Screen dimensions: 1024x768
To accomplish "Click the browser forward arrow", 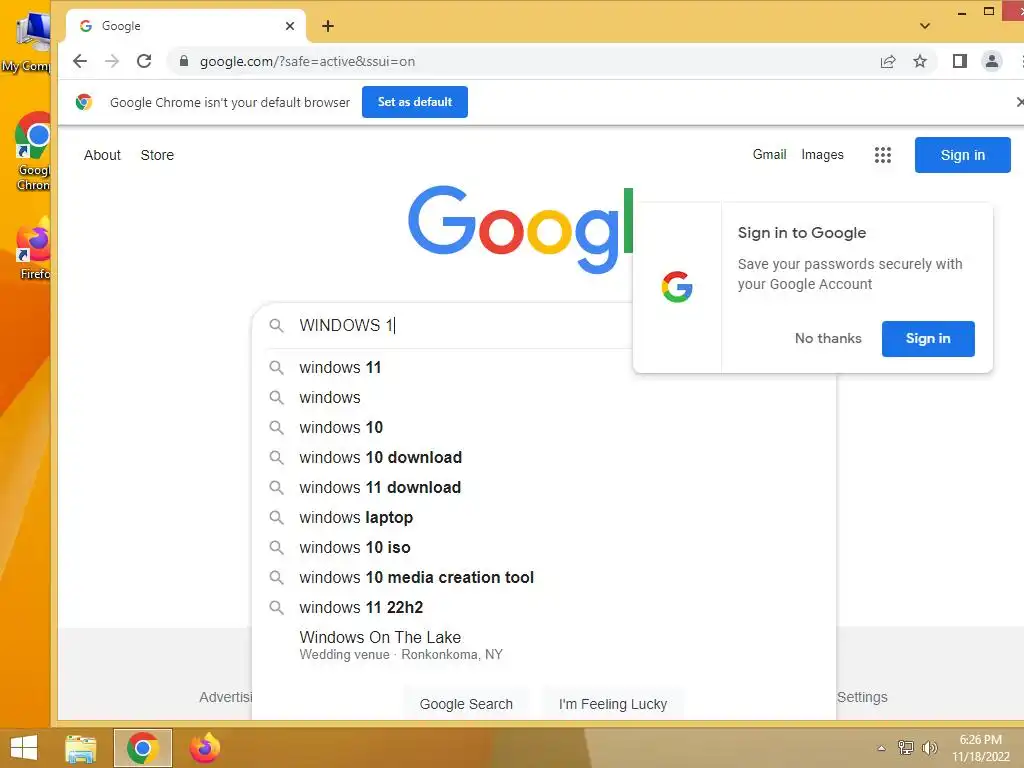I will click(x=112, y=61).
